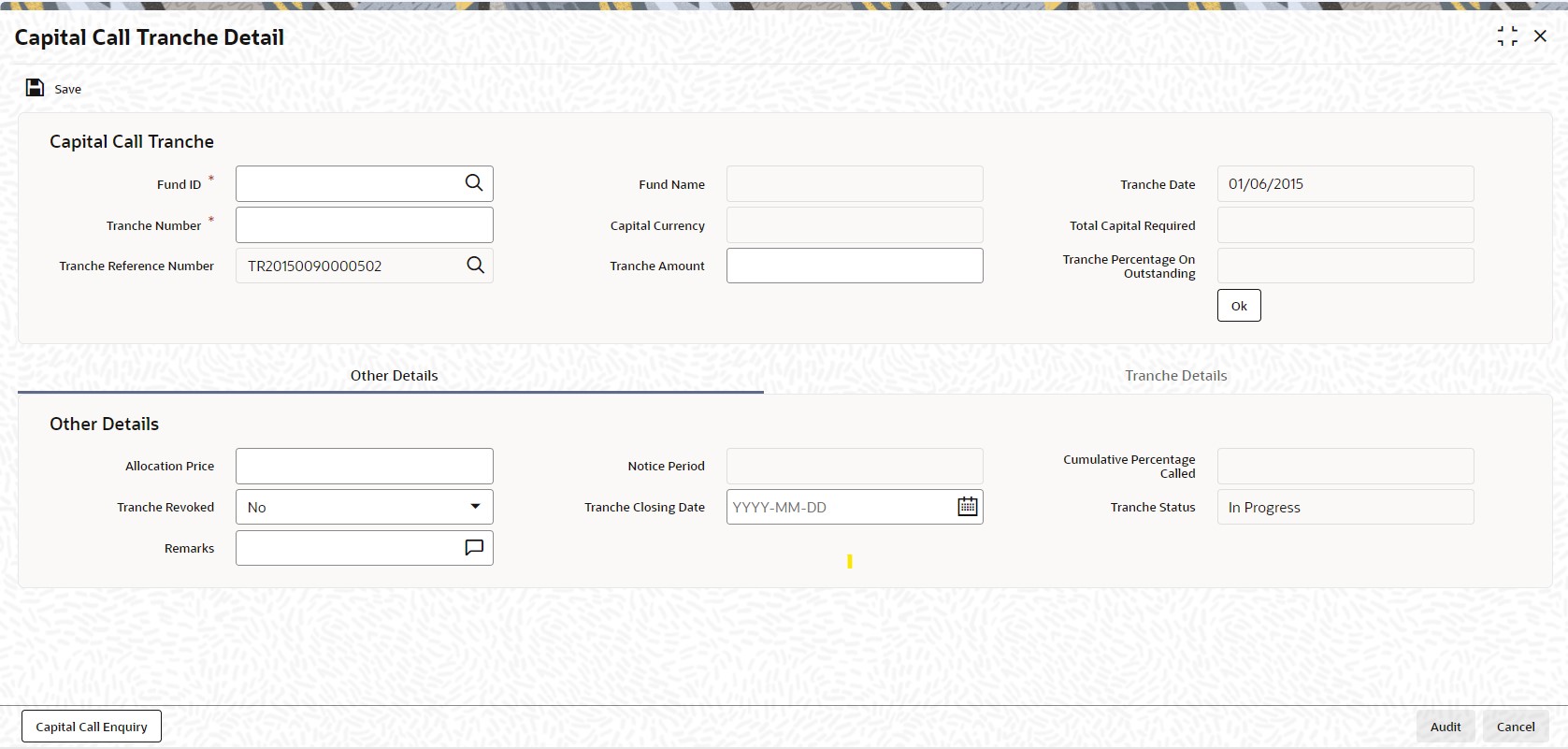Screen dimensions: 1568x749
Task: Click the Capital Call Tranche Detail title
Action: [150, 37]
